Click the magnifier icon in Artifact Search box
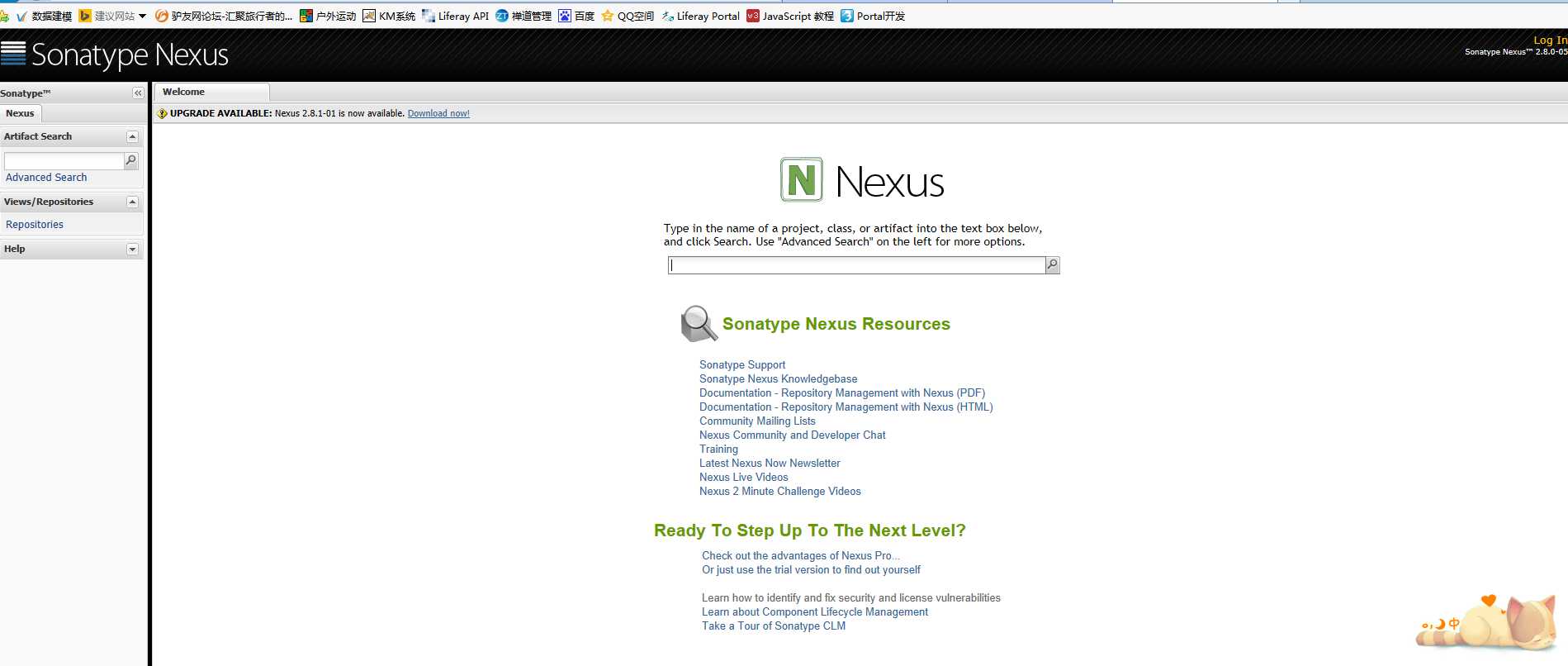Screen dimensions: 1568x666 click(x=130, y=160)
